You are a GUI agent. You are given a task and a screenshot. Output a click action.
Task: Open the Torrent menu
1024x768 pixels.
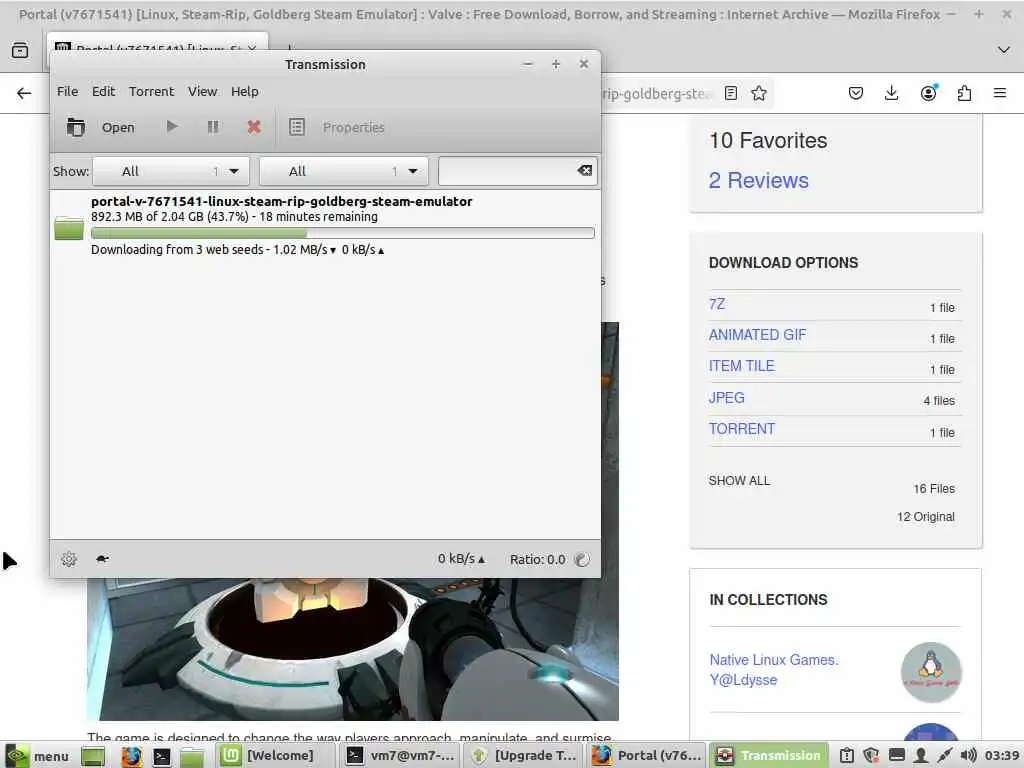[152, 91]
